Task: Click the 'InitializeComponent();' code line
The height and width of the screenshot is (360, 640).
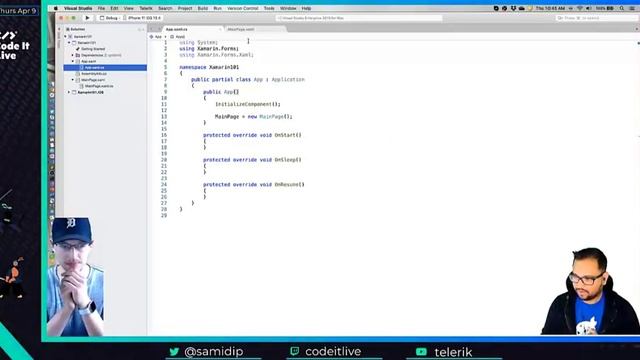Action: [248, 104]
